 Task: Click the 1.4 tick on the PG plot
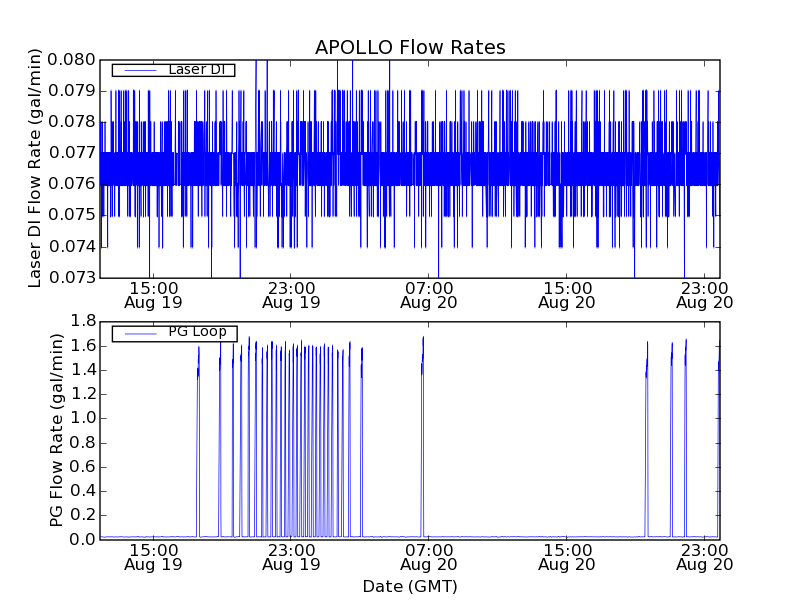coord(83,370)
